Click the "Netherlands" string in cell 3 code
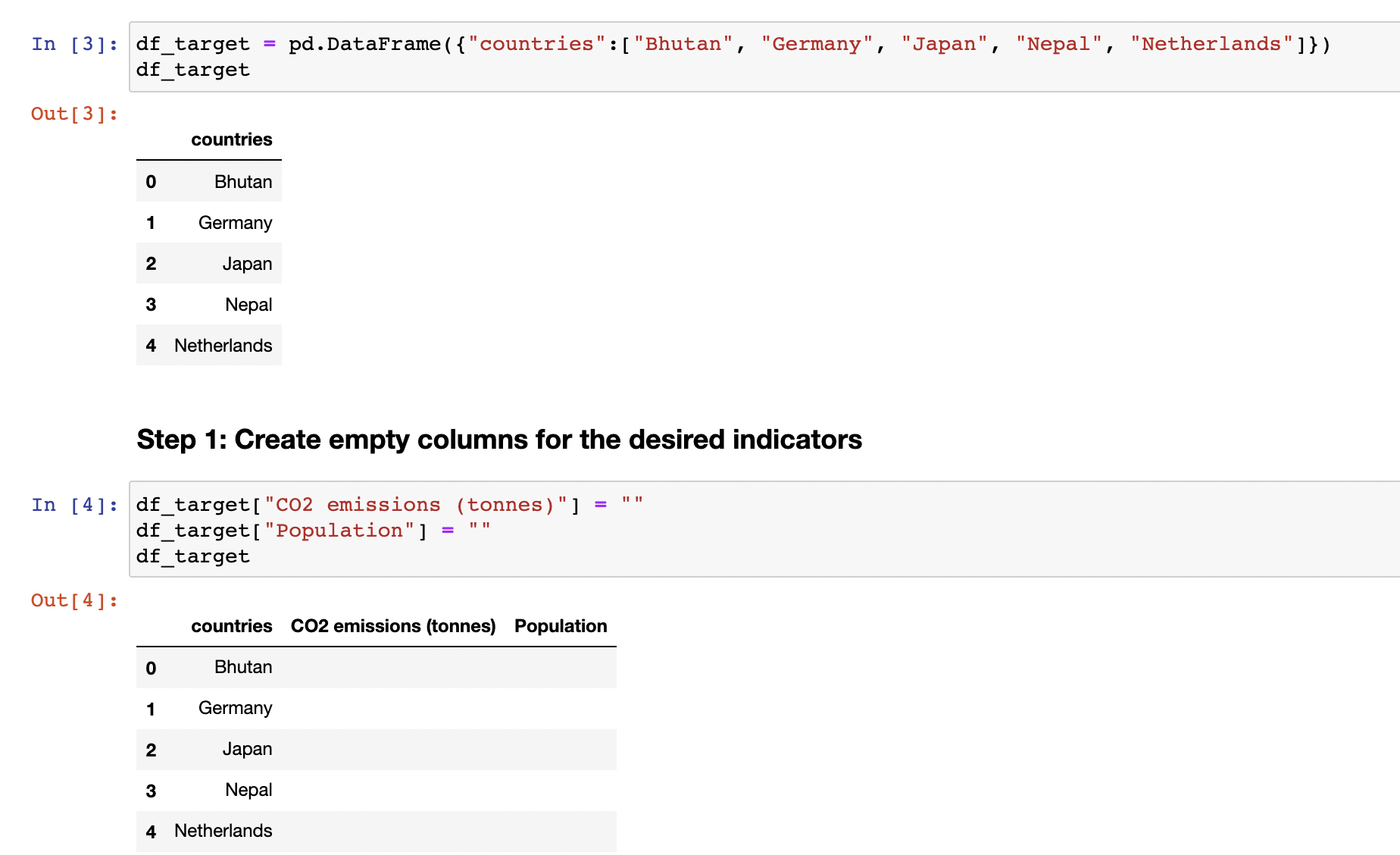 (x=1211, y=44)
